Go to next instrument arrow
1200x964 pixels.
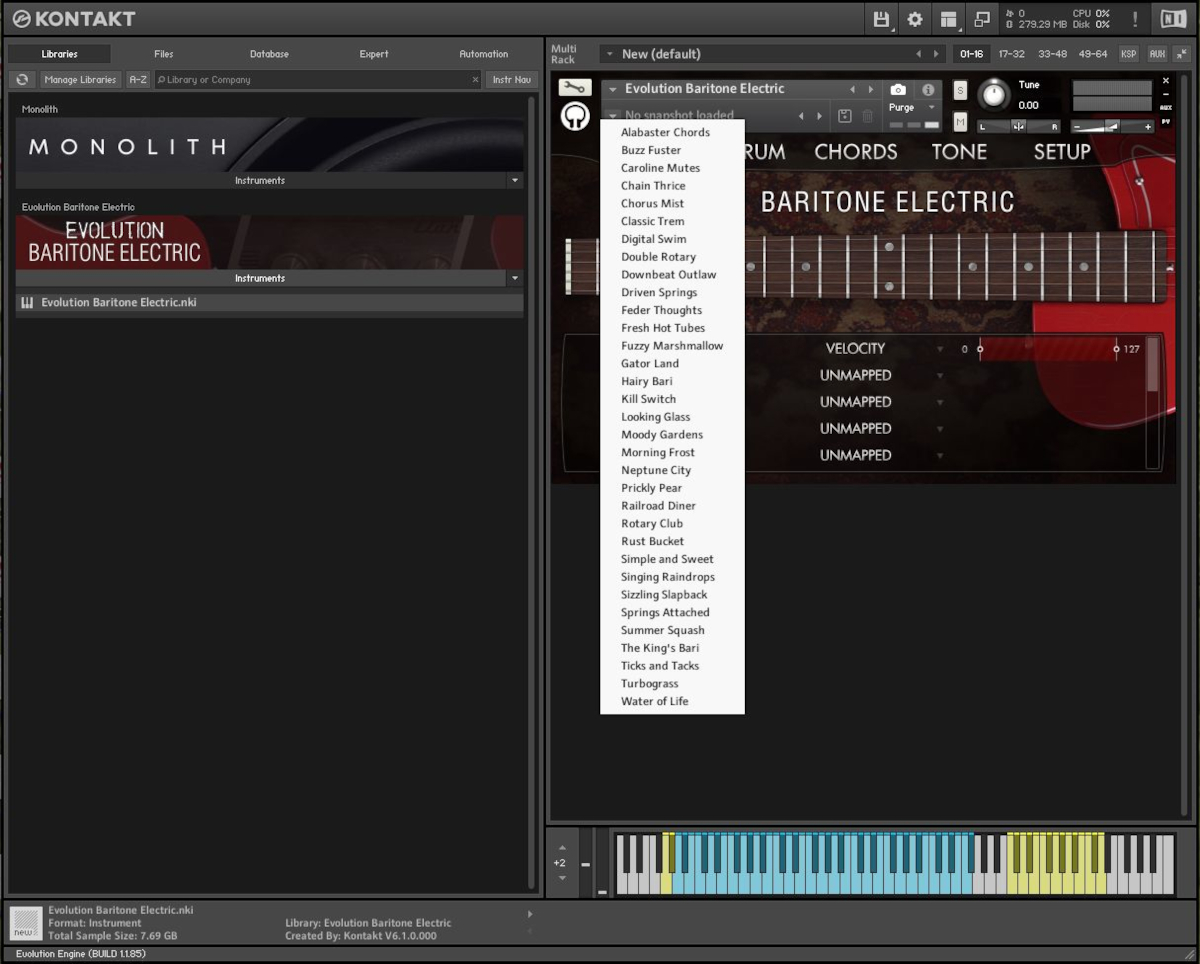(871, 89)
